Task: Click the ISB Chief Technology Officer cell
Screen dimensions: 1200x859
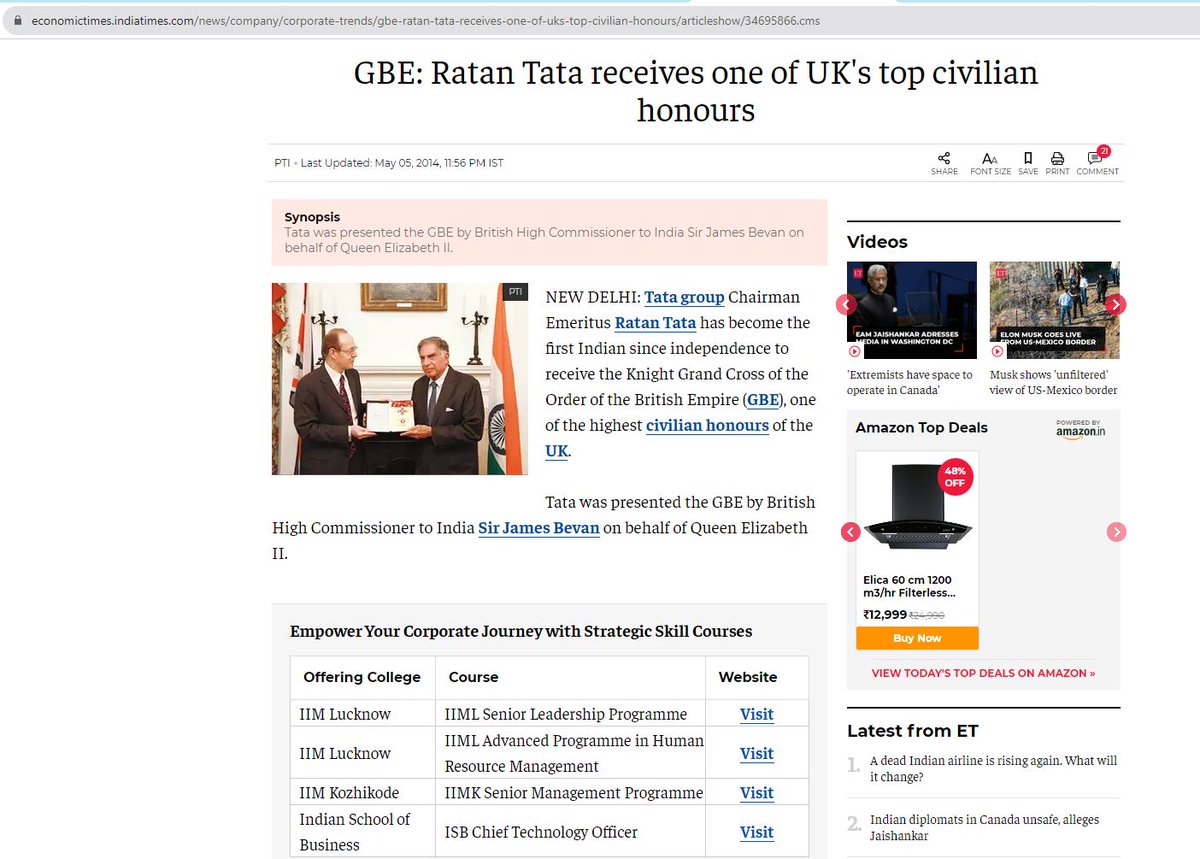Action: pos(570,831)
